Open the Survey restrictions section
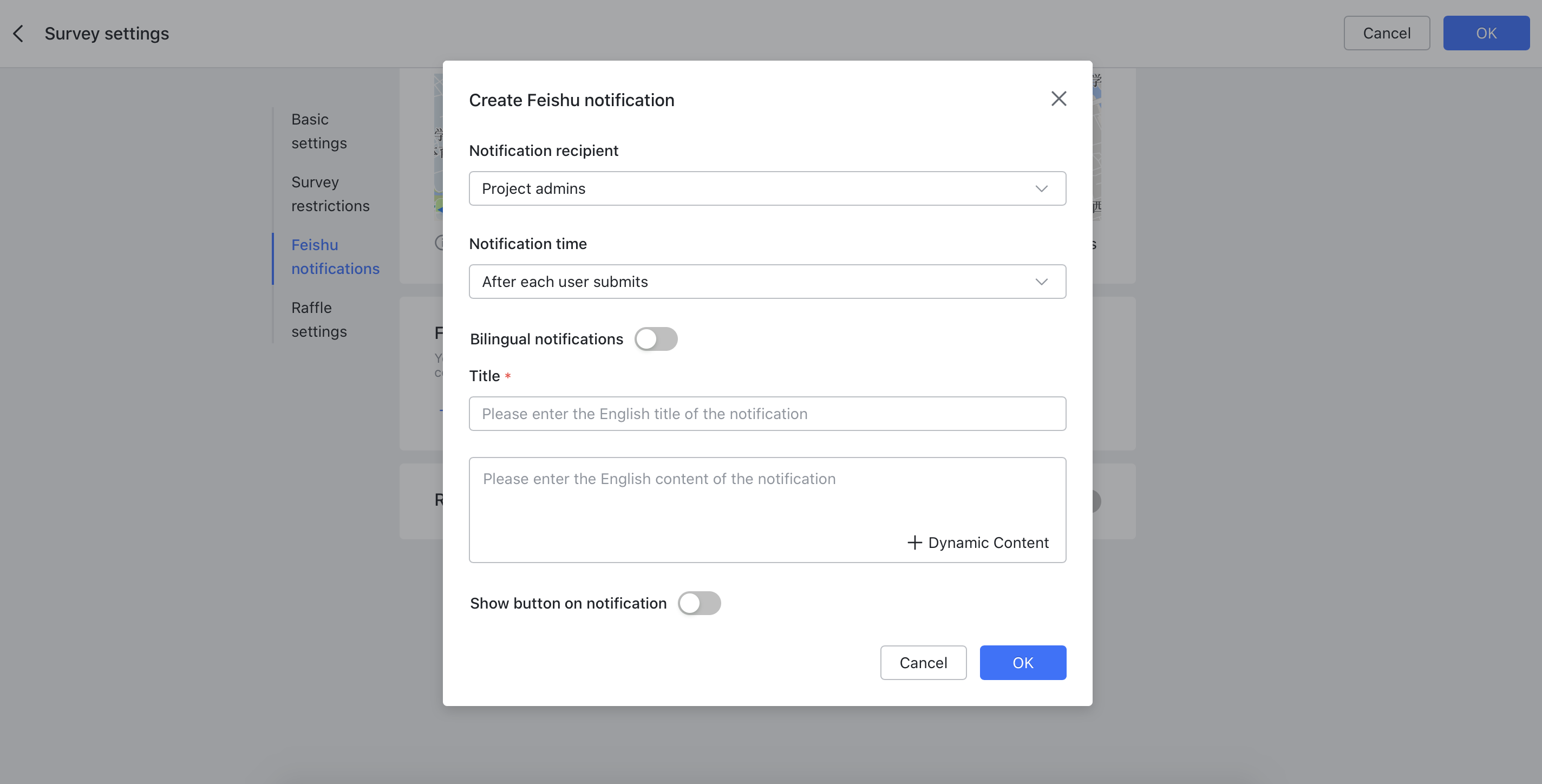This screenshot has height=784, width=1542. coord(330,193)
